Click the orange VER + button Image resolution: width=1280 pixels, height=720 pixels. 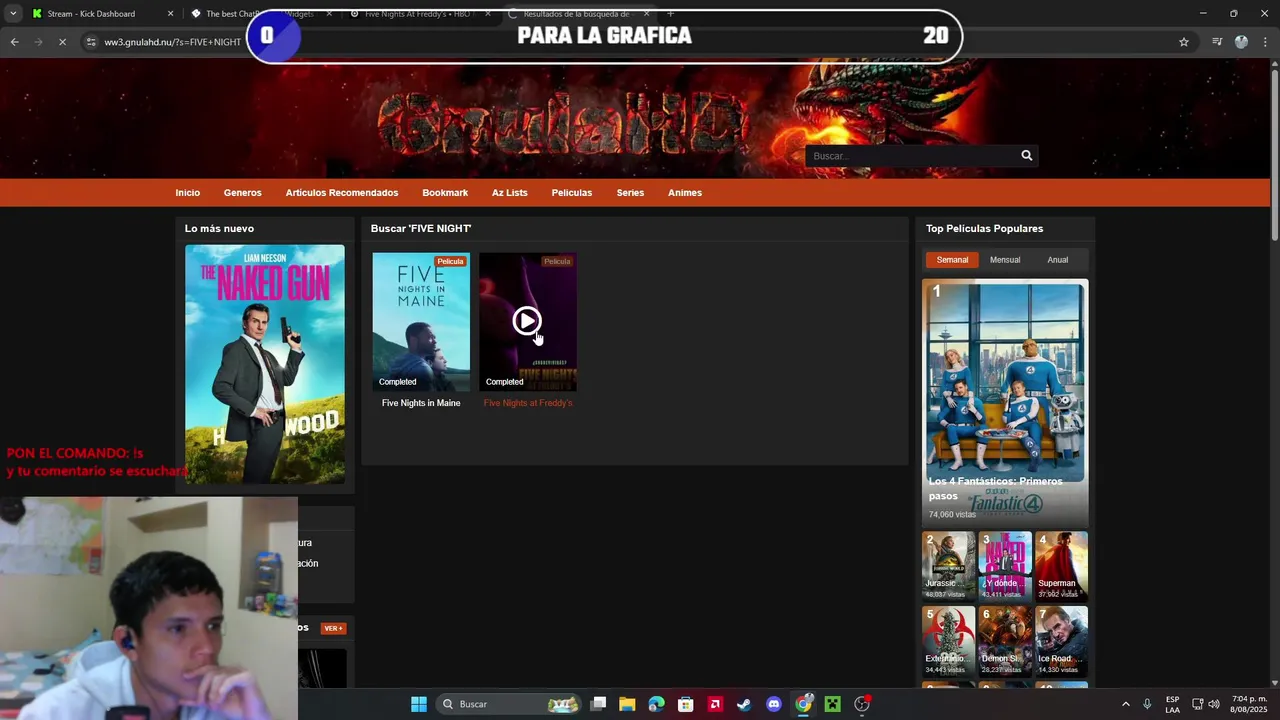[x=333, y=628]
